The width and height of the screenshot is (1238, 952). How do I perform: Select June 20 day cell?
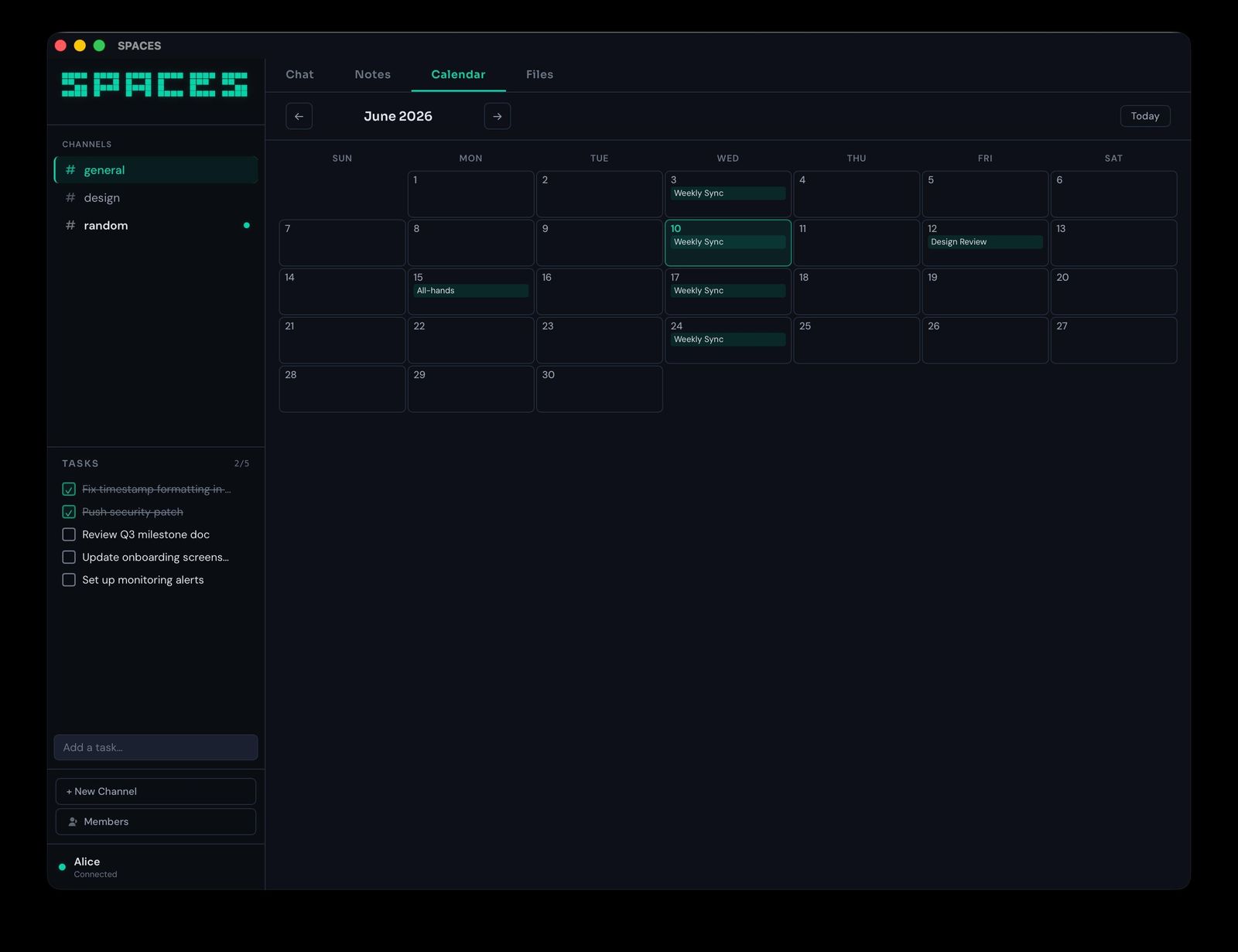click(1113, 292)
